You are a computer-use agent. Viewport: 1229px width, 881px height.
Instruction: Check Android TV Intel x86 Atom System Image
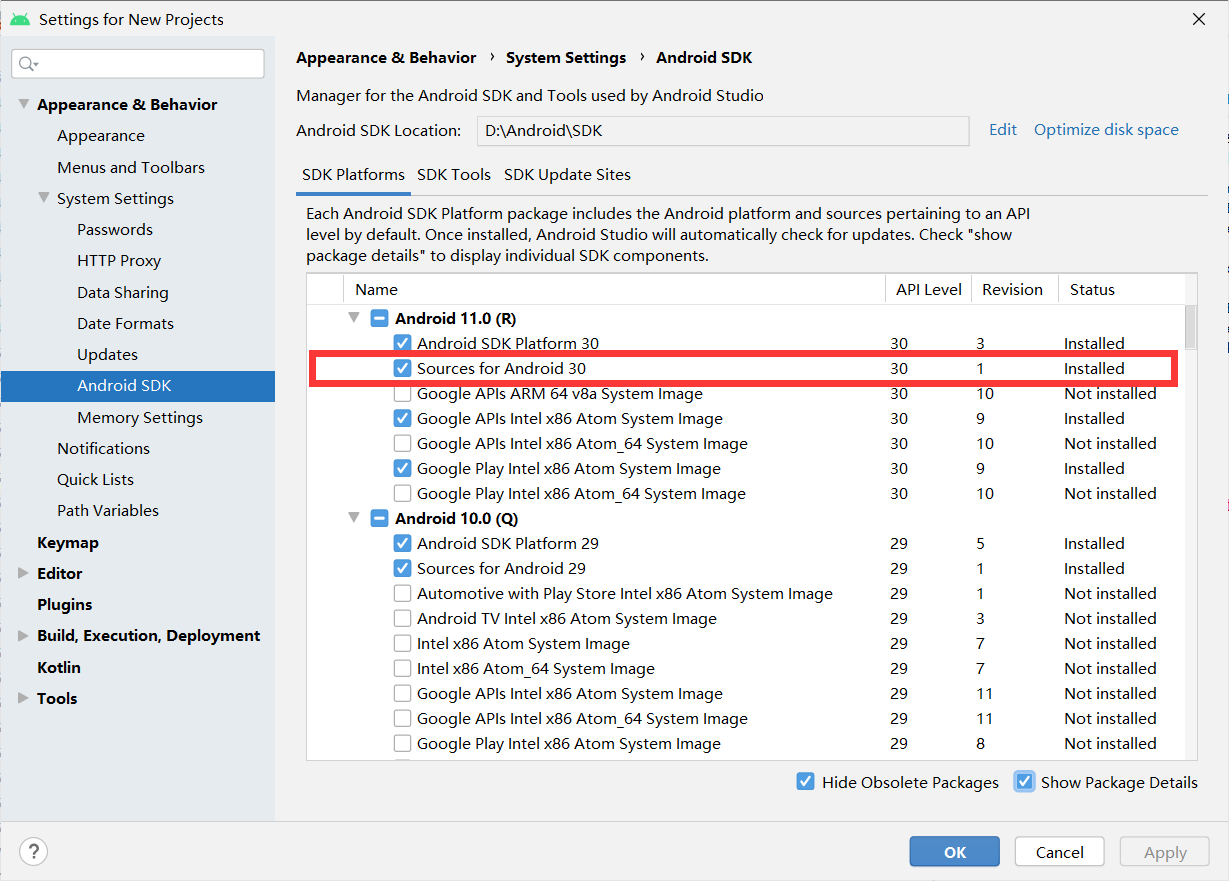point(402,619)
